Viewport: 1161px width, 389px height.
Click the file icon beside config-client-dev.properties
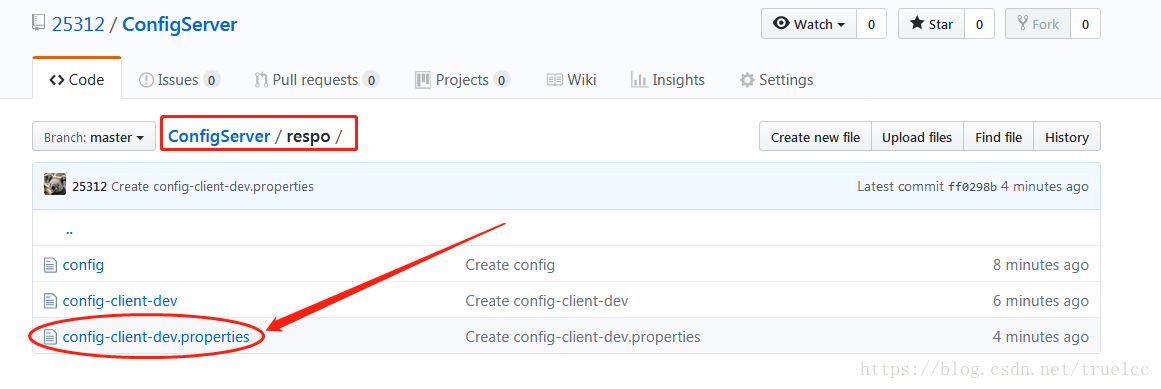coord(50,336)
